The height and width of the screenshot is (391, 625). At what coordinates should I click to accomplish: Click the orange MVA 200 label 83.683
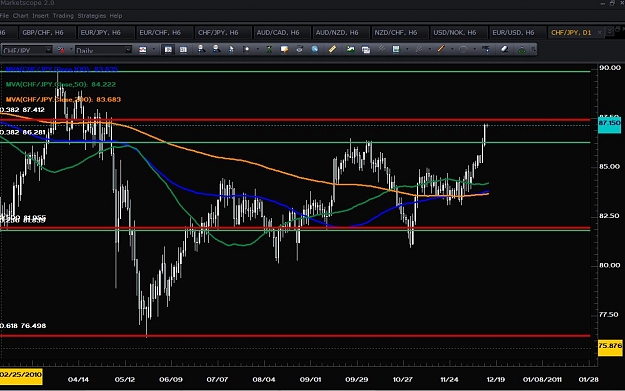pos(63,100)
